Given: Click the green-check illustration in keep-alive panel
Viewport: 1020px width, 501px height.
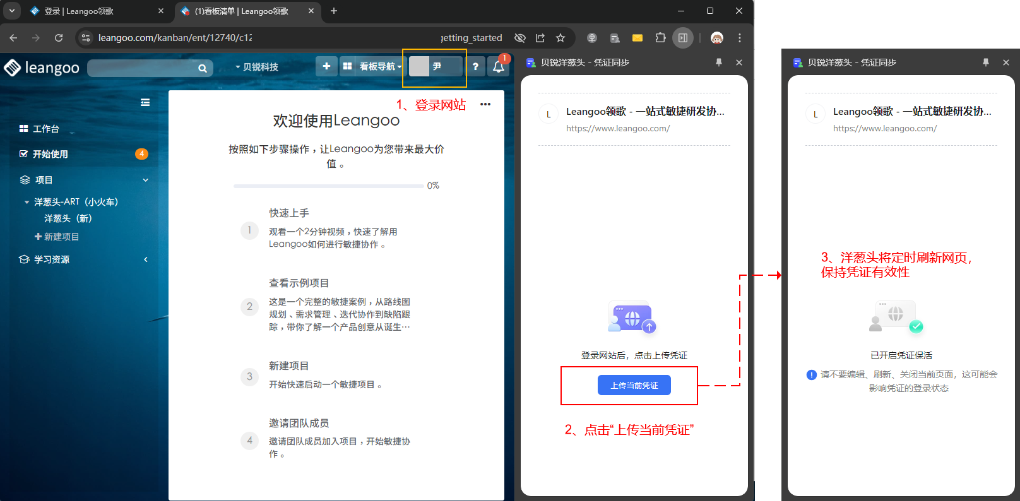Looking at the screenshot, I should click(898, 317).
